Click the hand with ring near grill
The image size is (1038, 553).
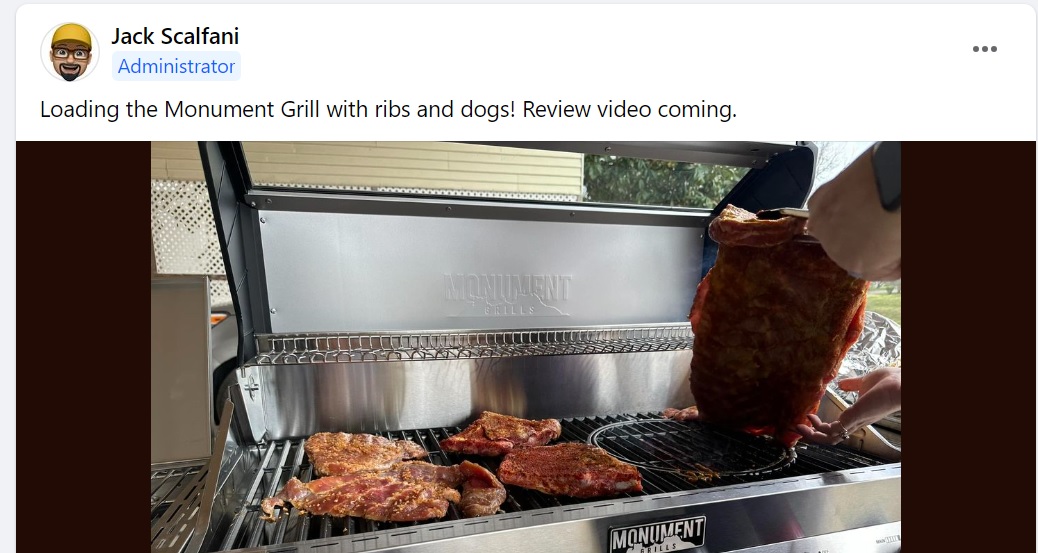click(852, 407)
